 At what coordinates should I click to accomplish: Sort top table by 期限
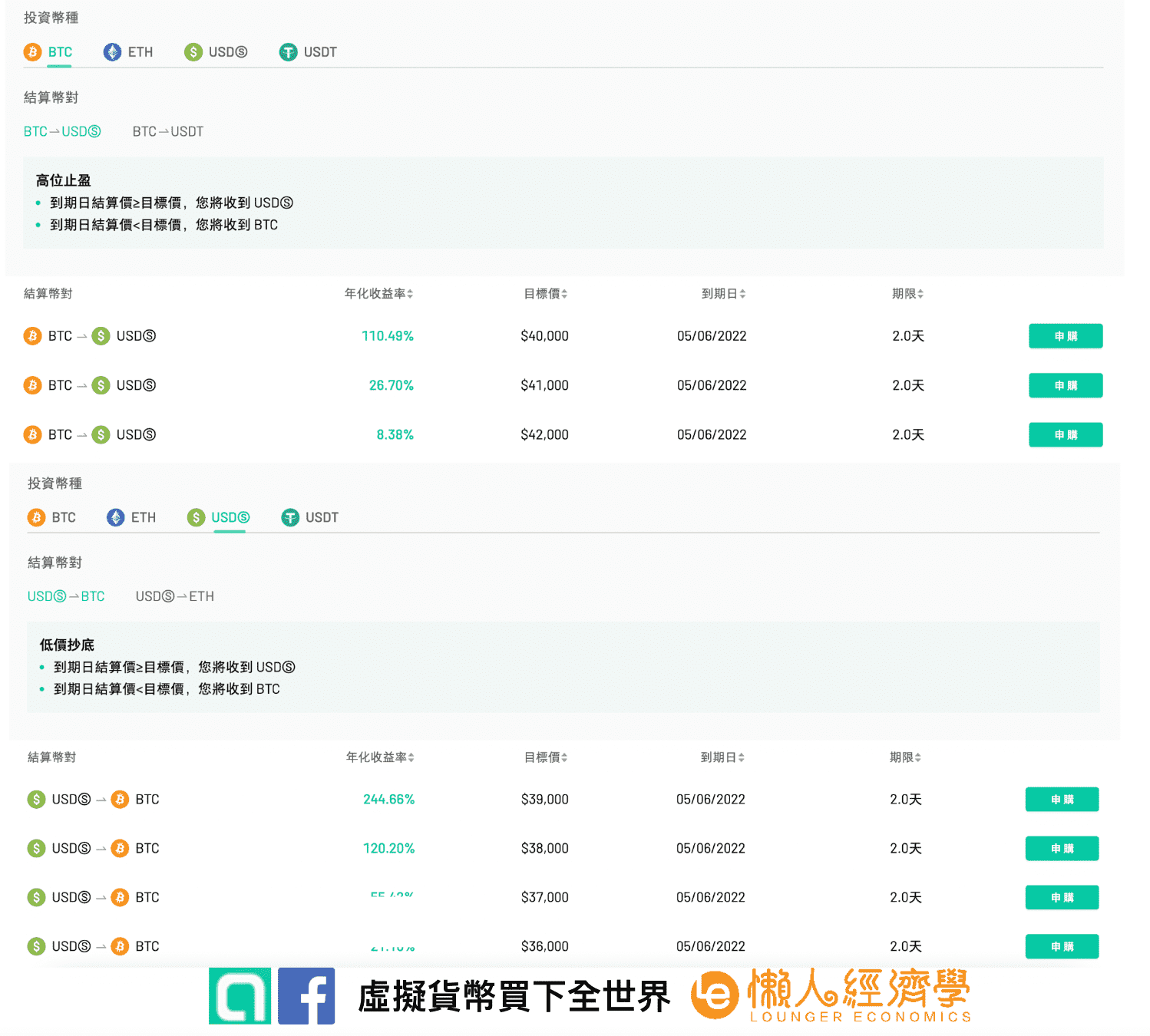(907, 294)
